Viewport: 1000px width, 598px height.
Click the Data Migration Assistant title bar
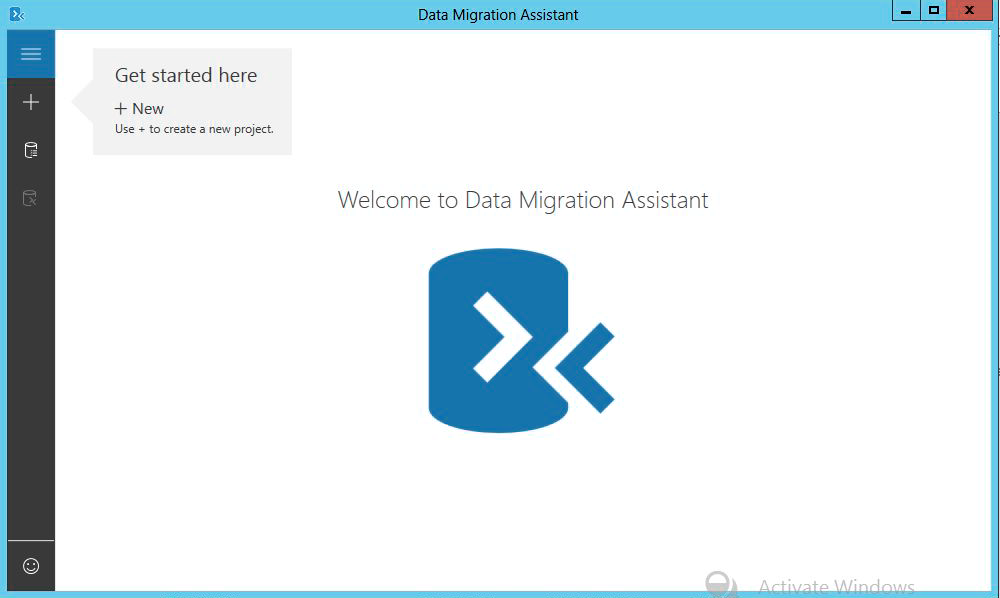(497, 14)
